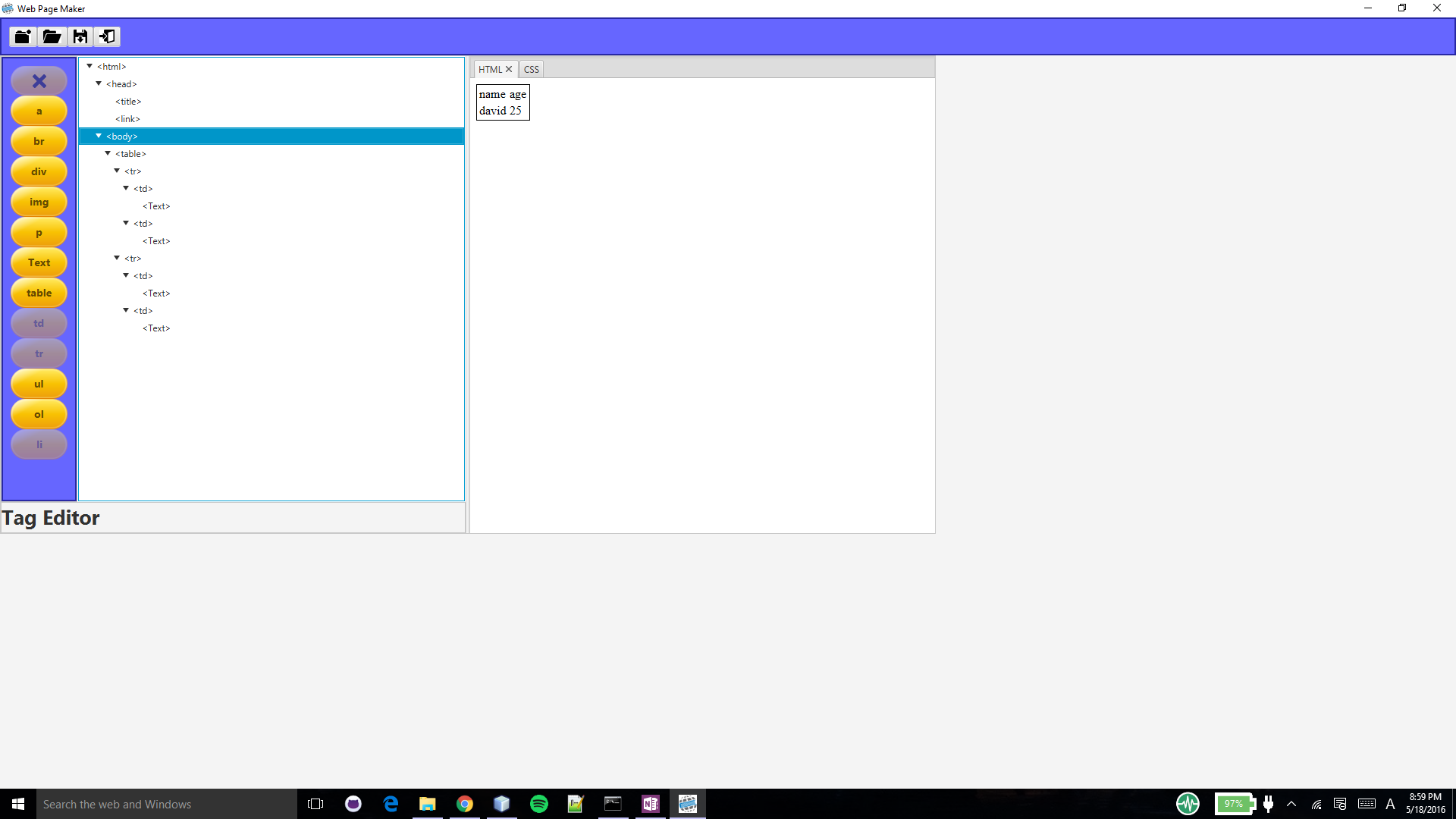Collapse the <table> node arrow
Image resolution: width=1456 pixels, height=819 pixels.
pos(108,154)
